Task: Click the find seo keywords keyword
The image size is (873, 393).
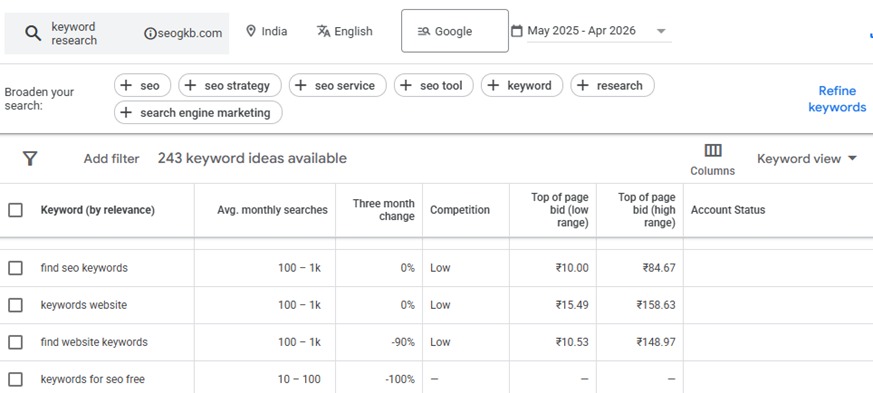Action: click(84, 268)
